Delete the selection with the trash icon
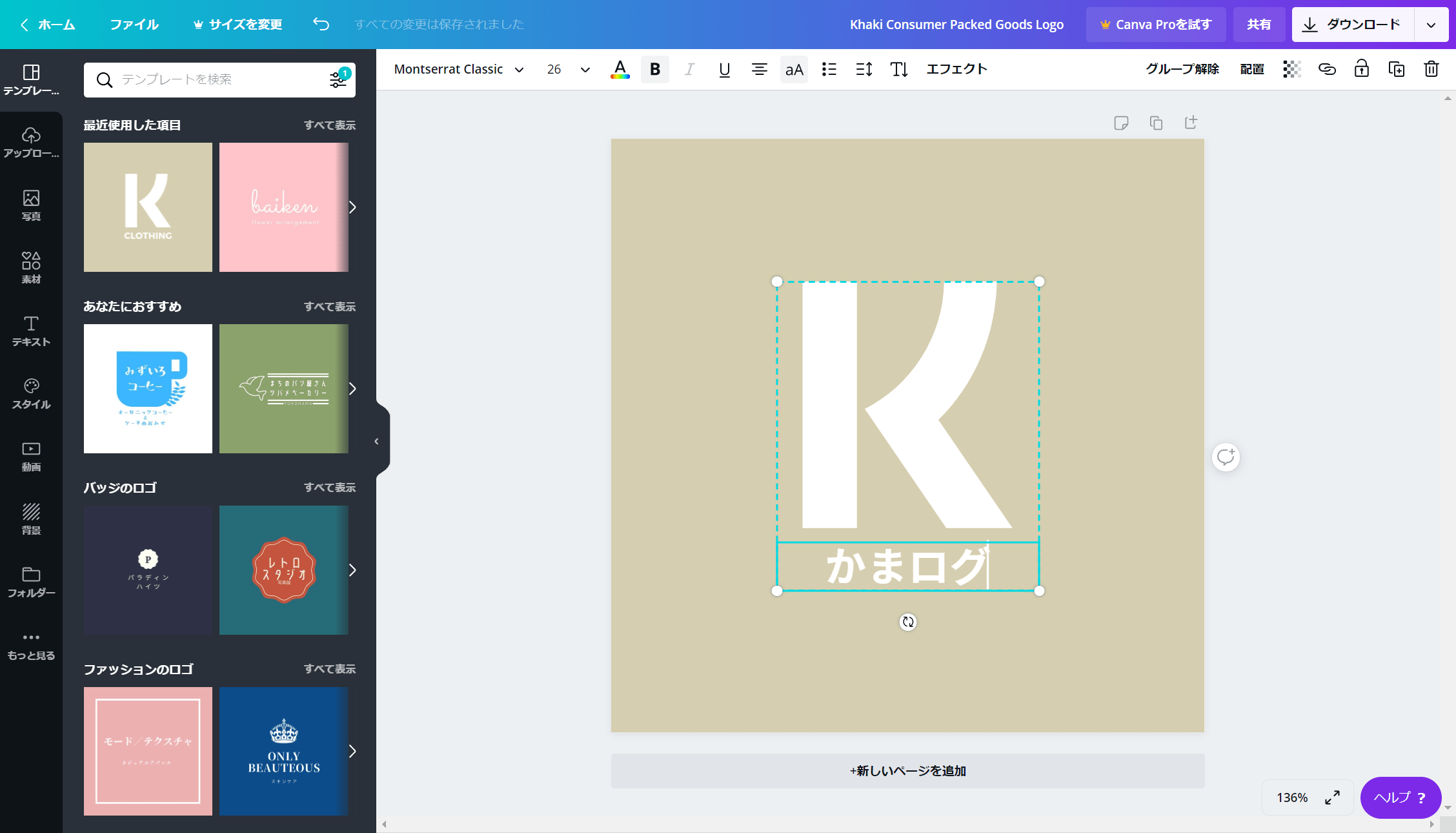The width and height of the screenshot is (1456, 833). click(1431, 69)
